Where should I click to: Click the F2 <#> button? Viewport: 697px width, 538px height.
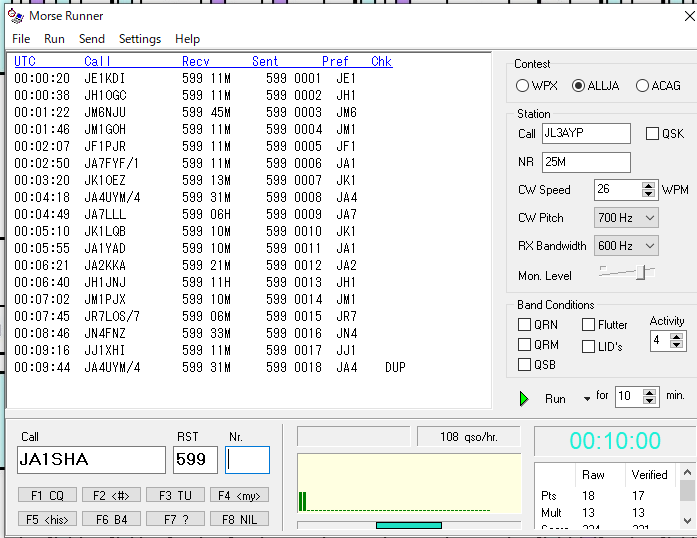coord(111,495)
